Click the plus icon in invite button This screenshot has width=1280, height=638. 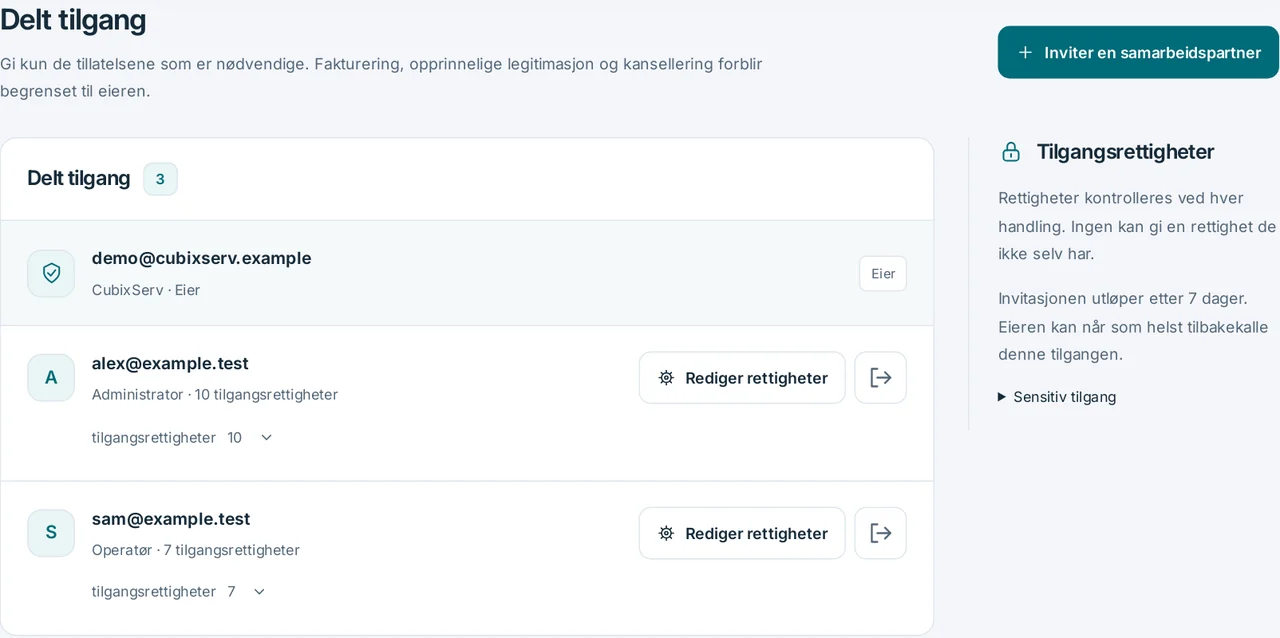1025,52
